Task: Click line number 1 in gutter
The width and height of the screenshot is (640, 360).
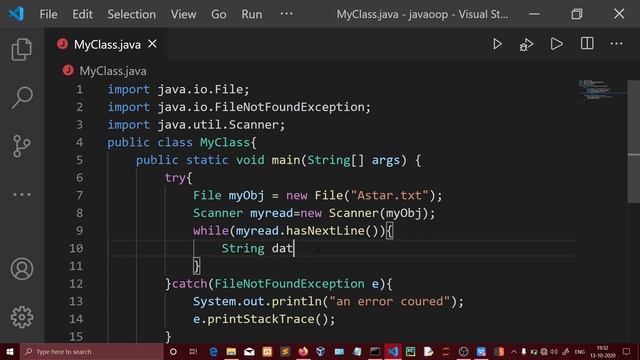Action: 79,89
